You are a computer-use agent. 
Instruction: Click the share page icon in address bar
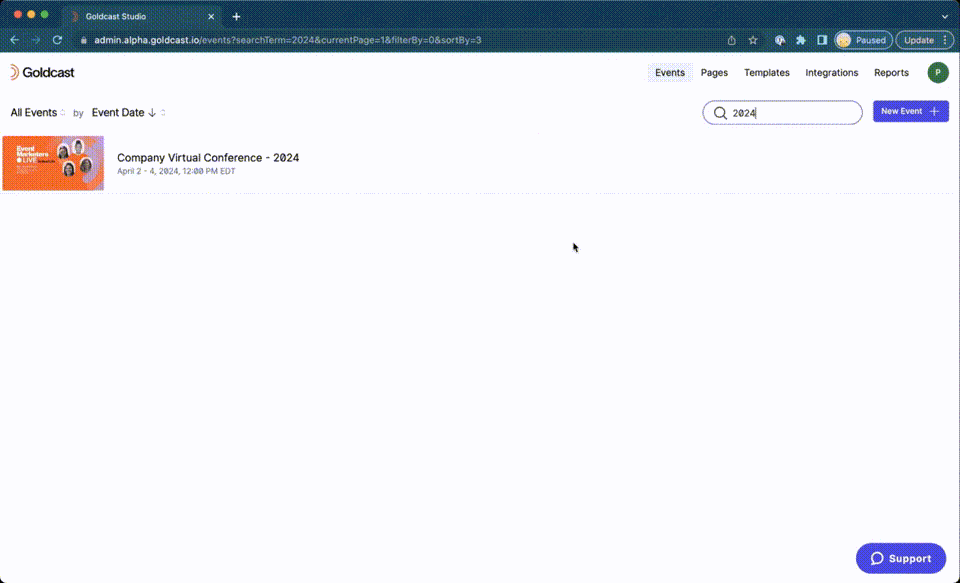pos(731,40)
